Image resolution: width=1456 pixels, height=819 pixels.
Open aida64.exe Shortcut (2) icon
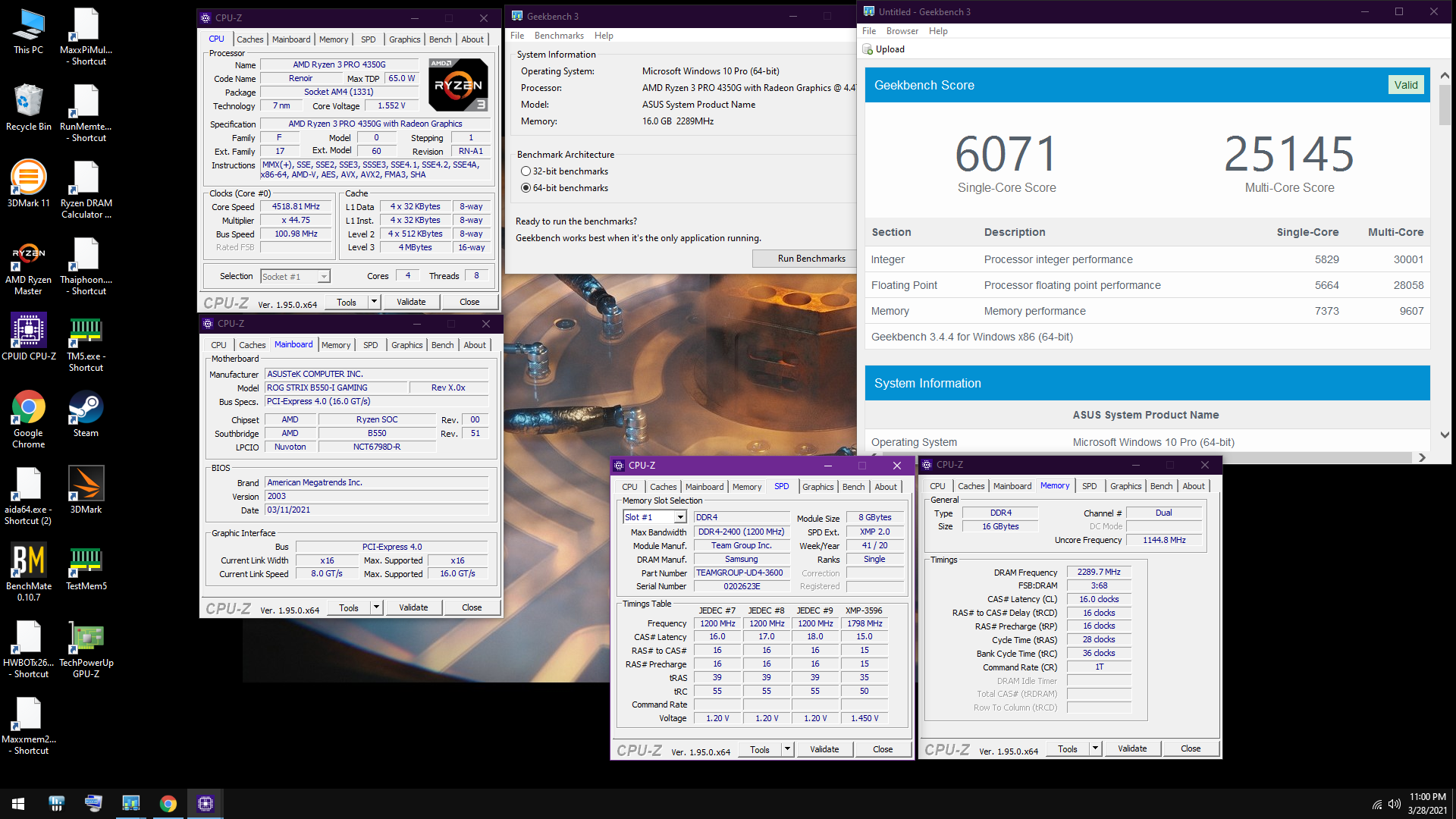(29, 496)
